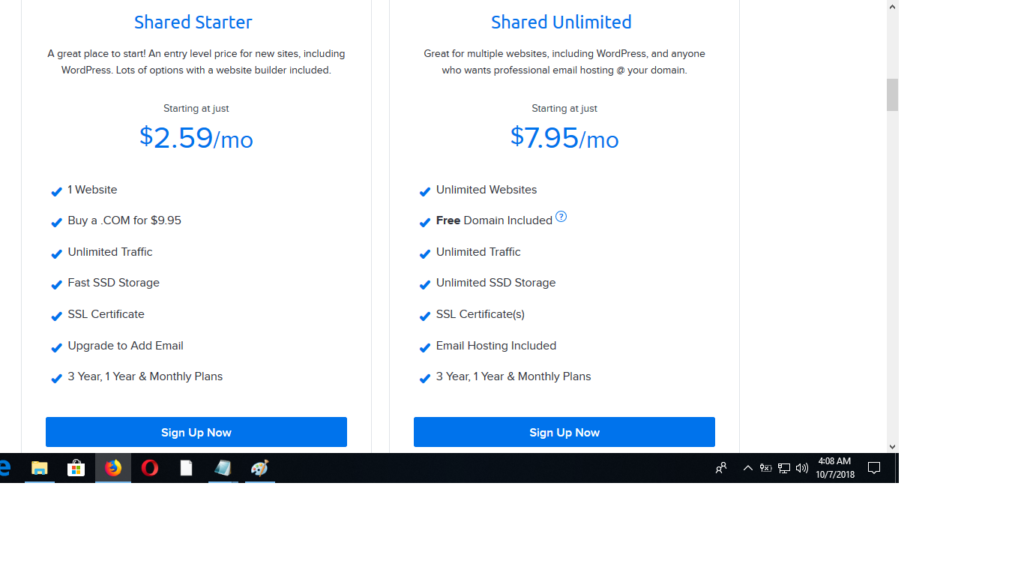Click 'Buy a .COM for $9.95'

[x=124, y=221]
